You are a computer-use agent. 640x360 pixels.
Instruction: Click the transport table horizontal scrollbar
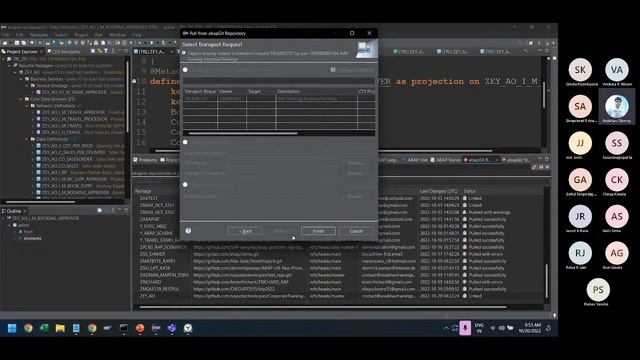coord(243,133)
